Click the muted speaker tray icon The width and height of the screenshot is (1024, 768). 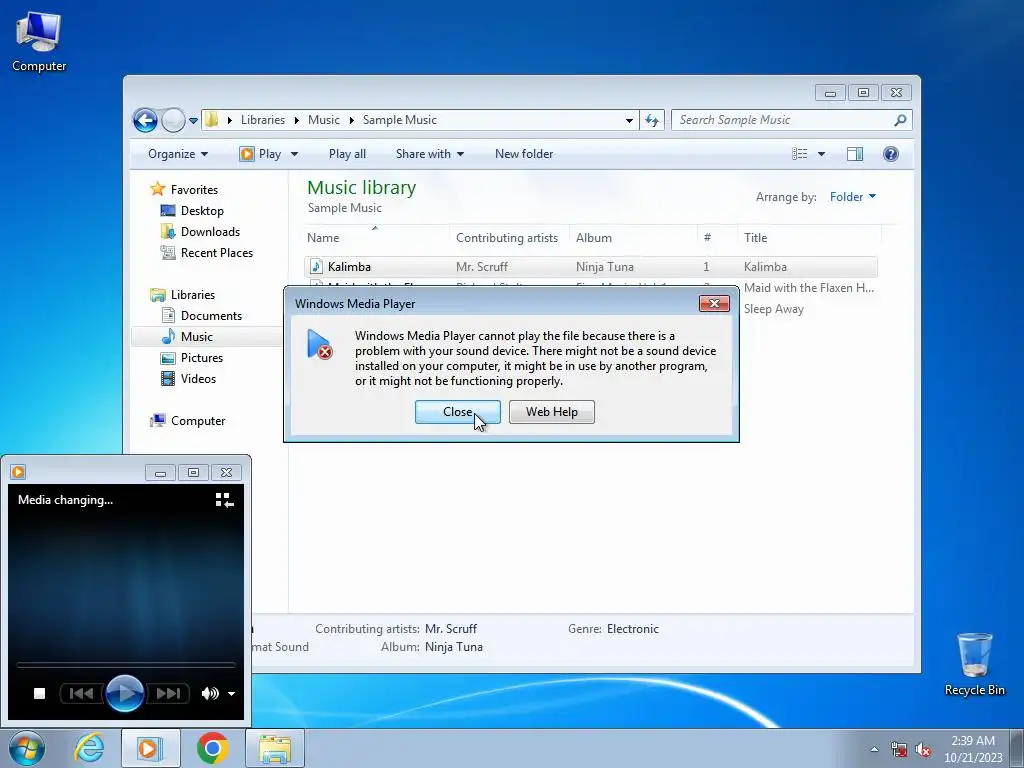[923, 750]
